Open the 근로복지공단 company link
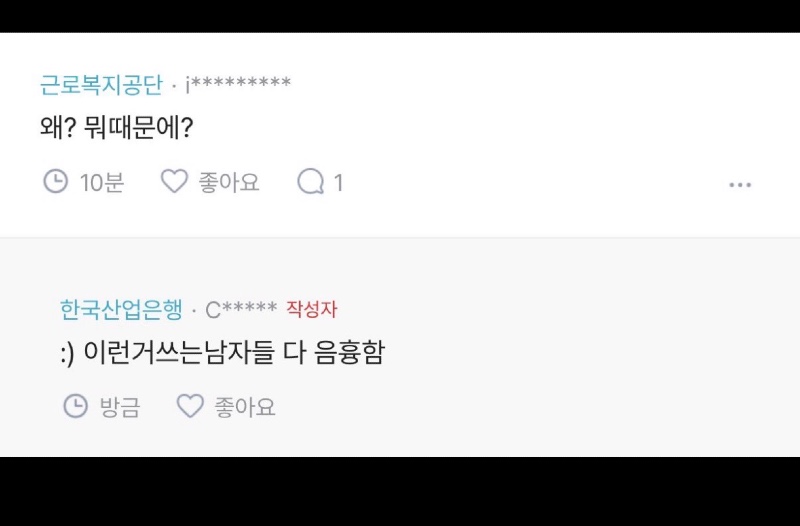The image size is (800, 526). 100,85
